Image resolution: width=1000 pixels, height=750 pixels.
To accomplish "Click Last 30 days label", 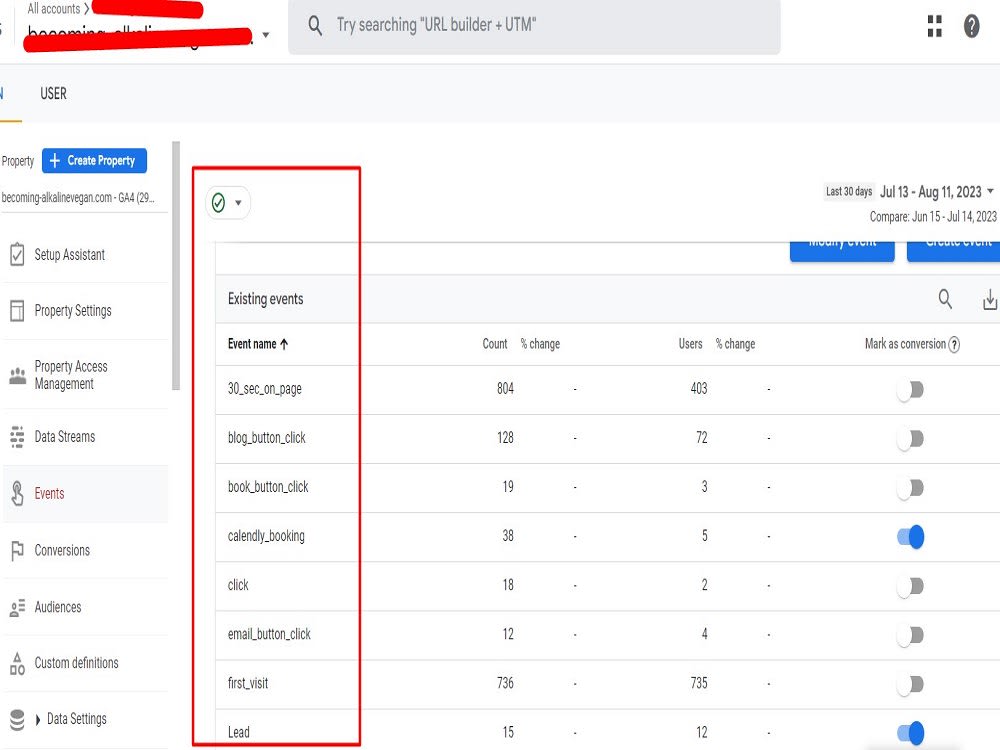I will [x=849, y=191].
